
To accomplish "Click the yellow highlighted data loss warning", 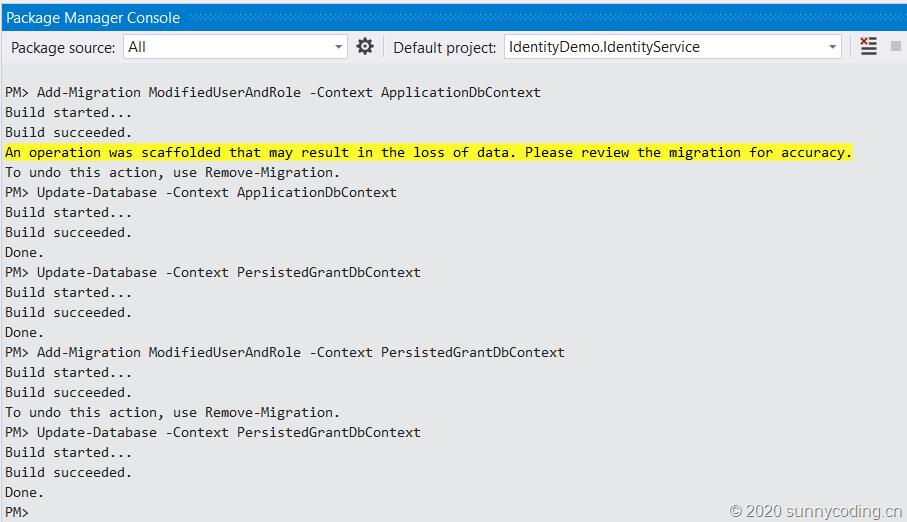I will (428, 152).
